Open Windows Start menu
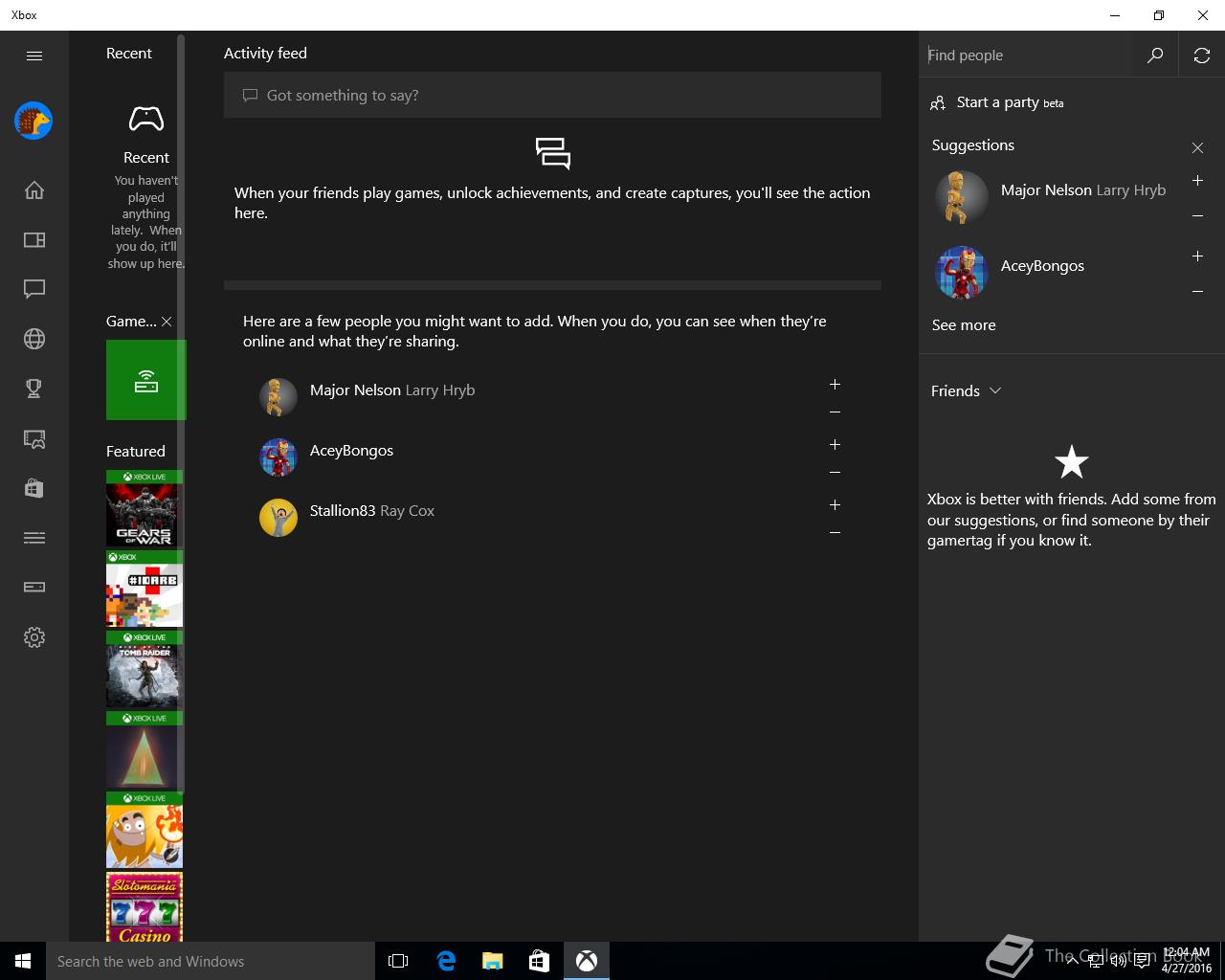Screen dimensions: 1225x980 23,961
